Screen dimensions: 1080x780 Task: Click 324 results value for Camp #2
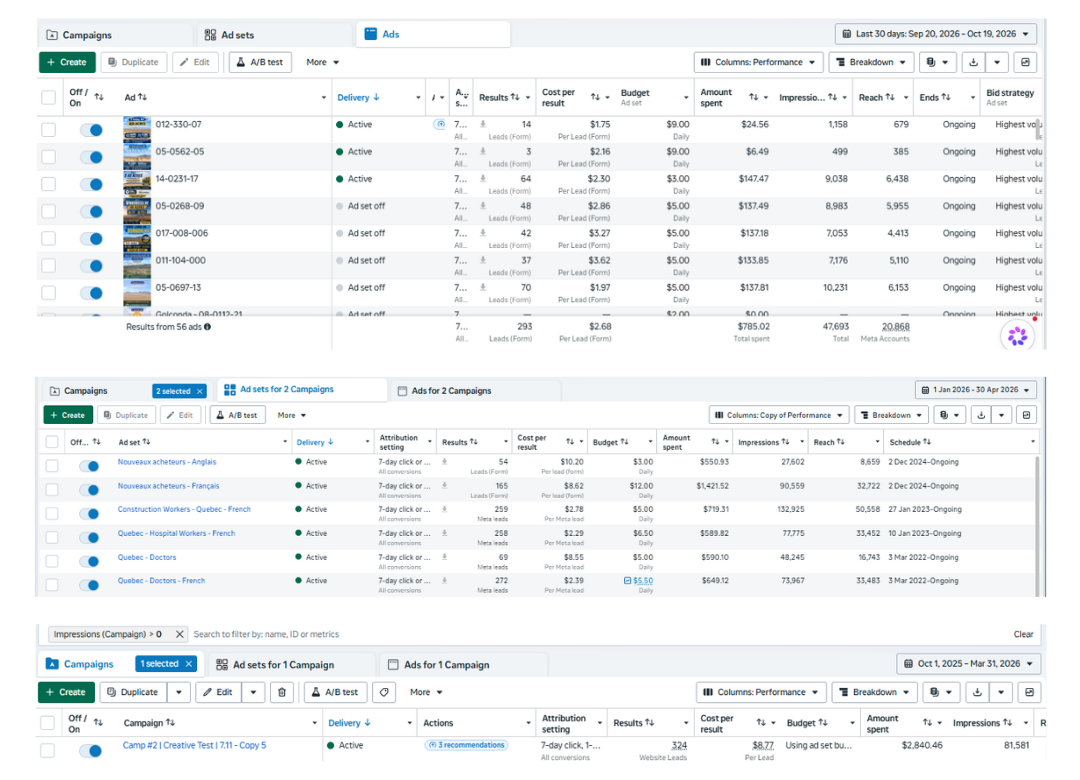[x=679, y=745]
